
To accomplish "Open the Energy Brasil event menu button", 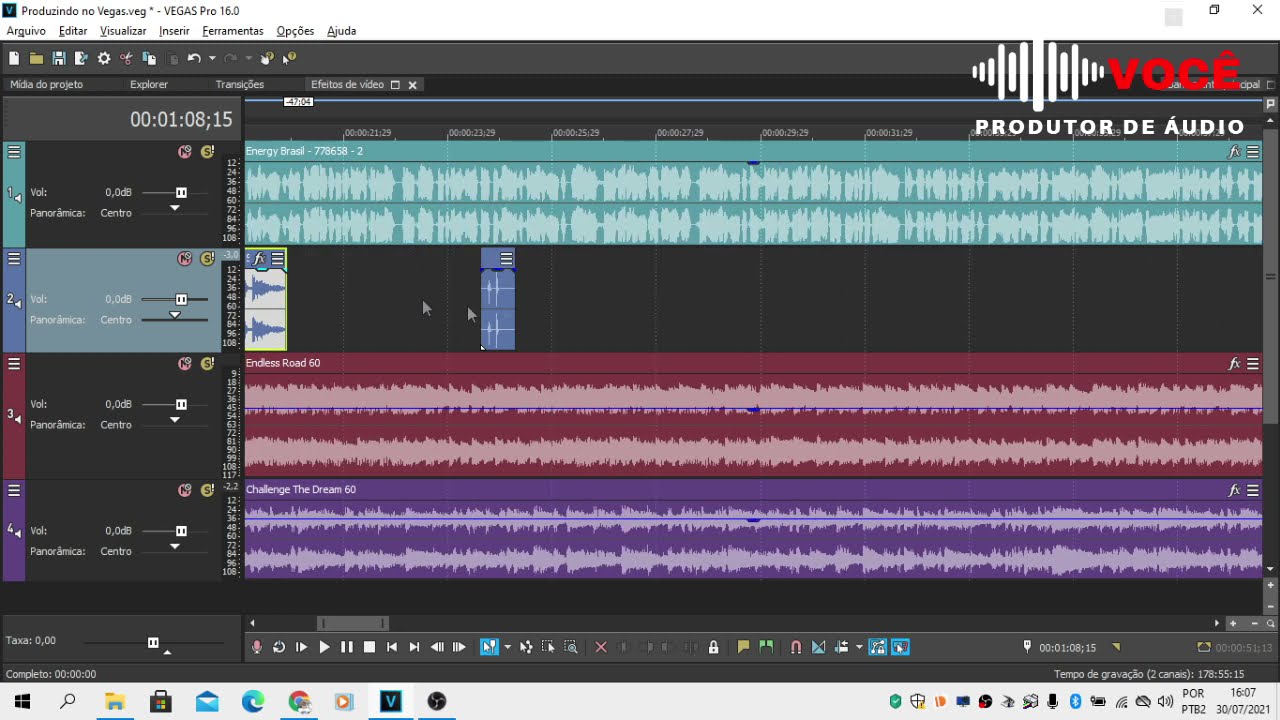I will pyautogui.click(x=1253, y=152).
